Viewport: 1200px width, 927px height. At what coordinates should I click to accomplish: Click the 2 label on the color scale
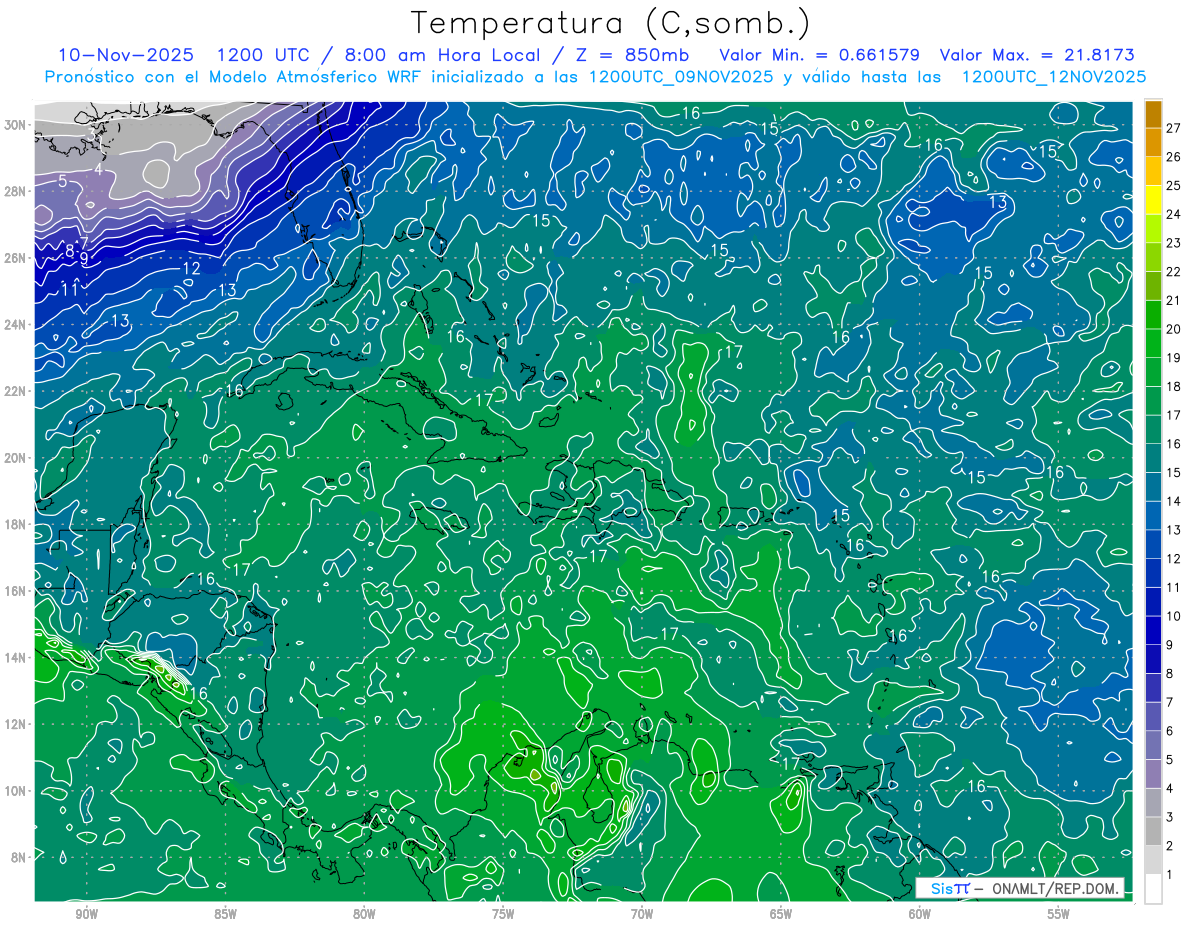(1170, 845)
